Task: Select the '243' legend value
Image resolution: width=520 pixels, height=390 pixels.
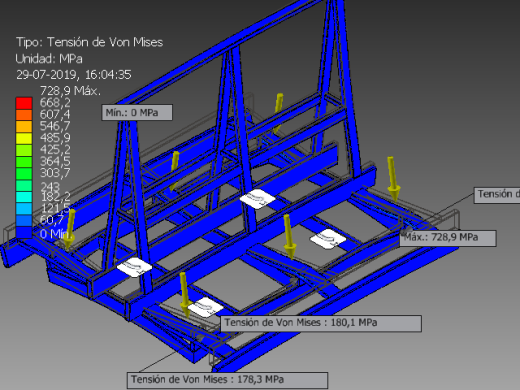Action: [x=50, y=187]
